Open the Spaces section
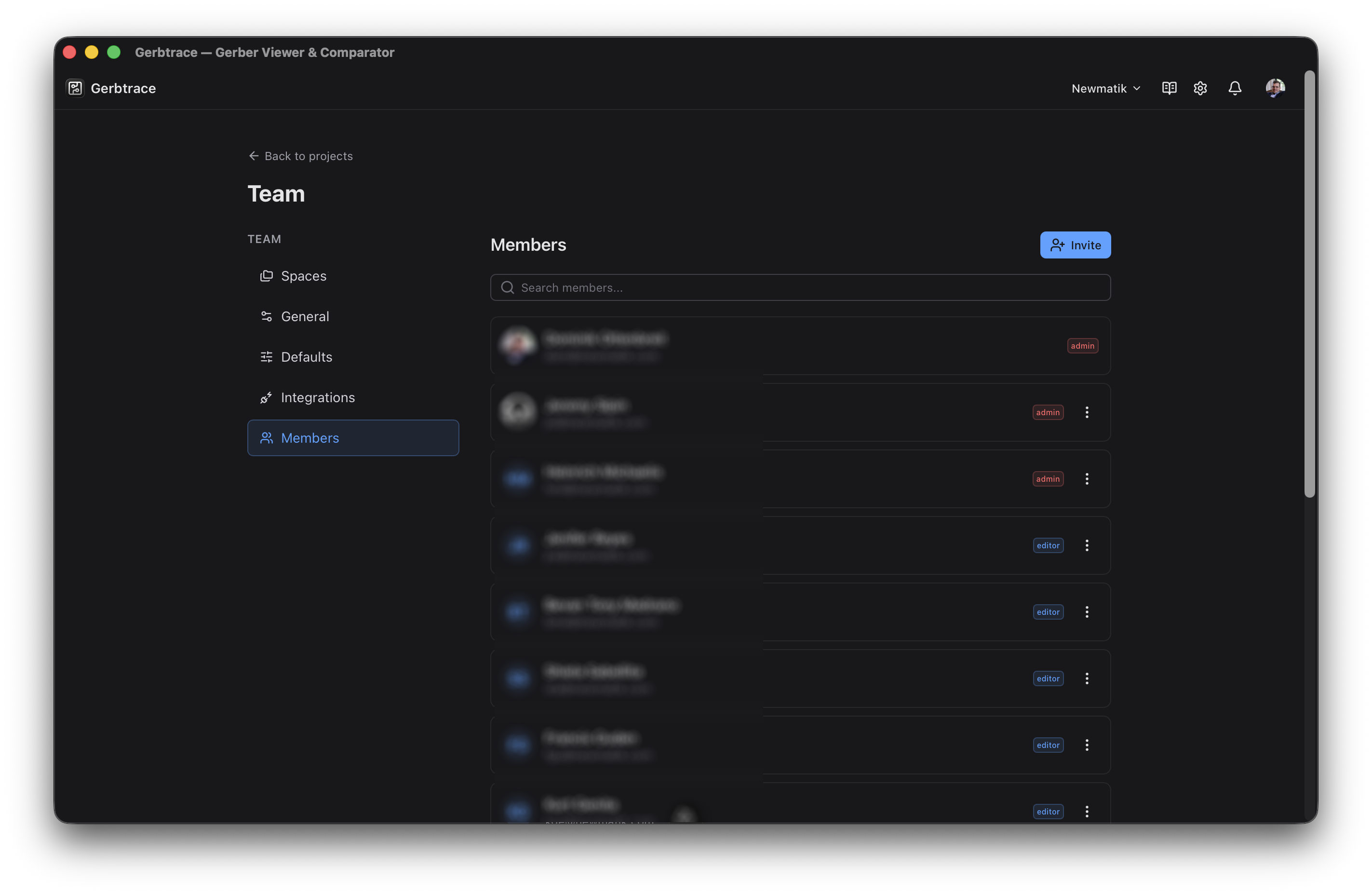The height and width of the screenshot is (895, 1372). point(353,276)
